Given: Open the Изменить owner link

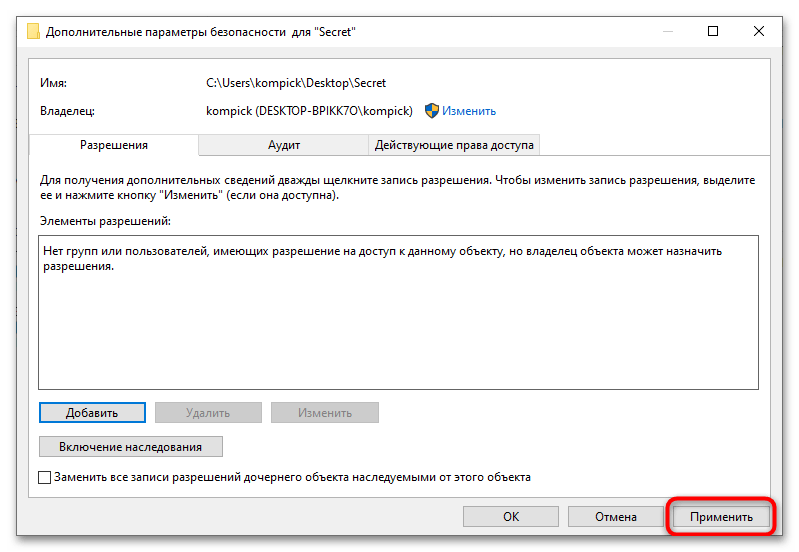Looking at the screenshot, I should pos(469,111).
